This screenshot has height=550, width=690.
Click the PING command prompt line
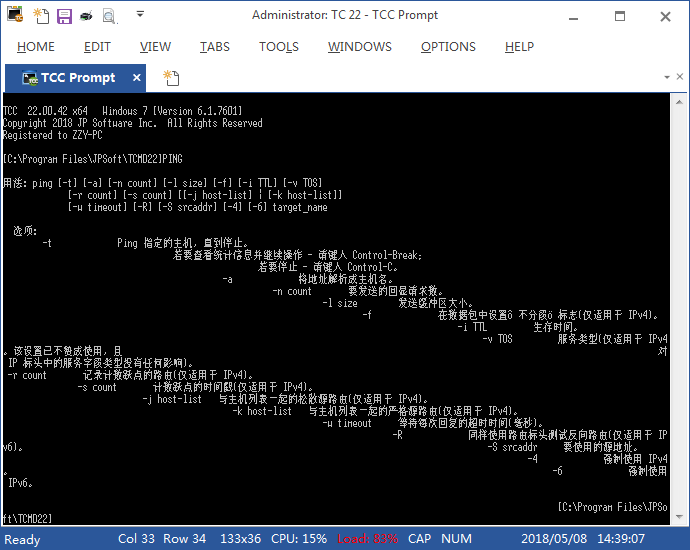tap(92, 159)
